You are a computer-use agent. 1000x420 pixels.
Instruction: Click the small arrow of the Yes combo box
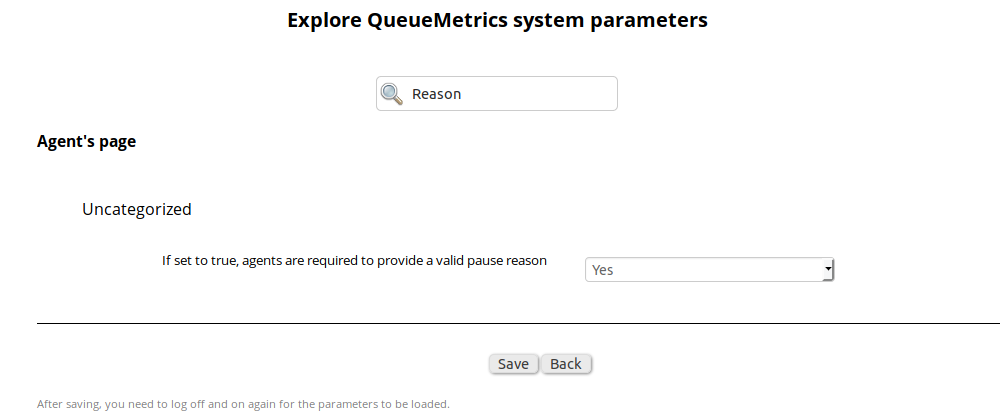828,269
